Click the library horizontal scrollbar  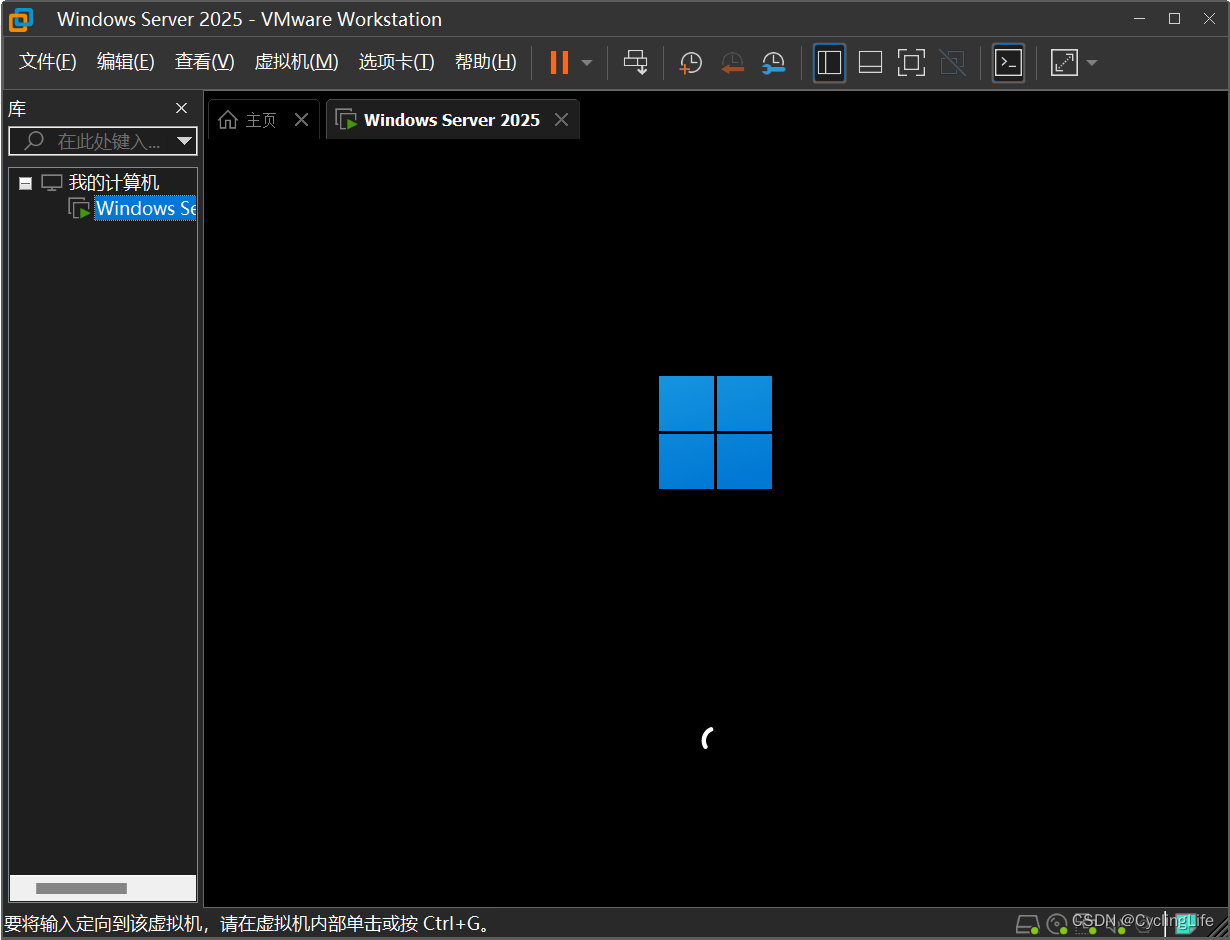tap(81, 888)
